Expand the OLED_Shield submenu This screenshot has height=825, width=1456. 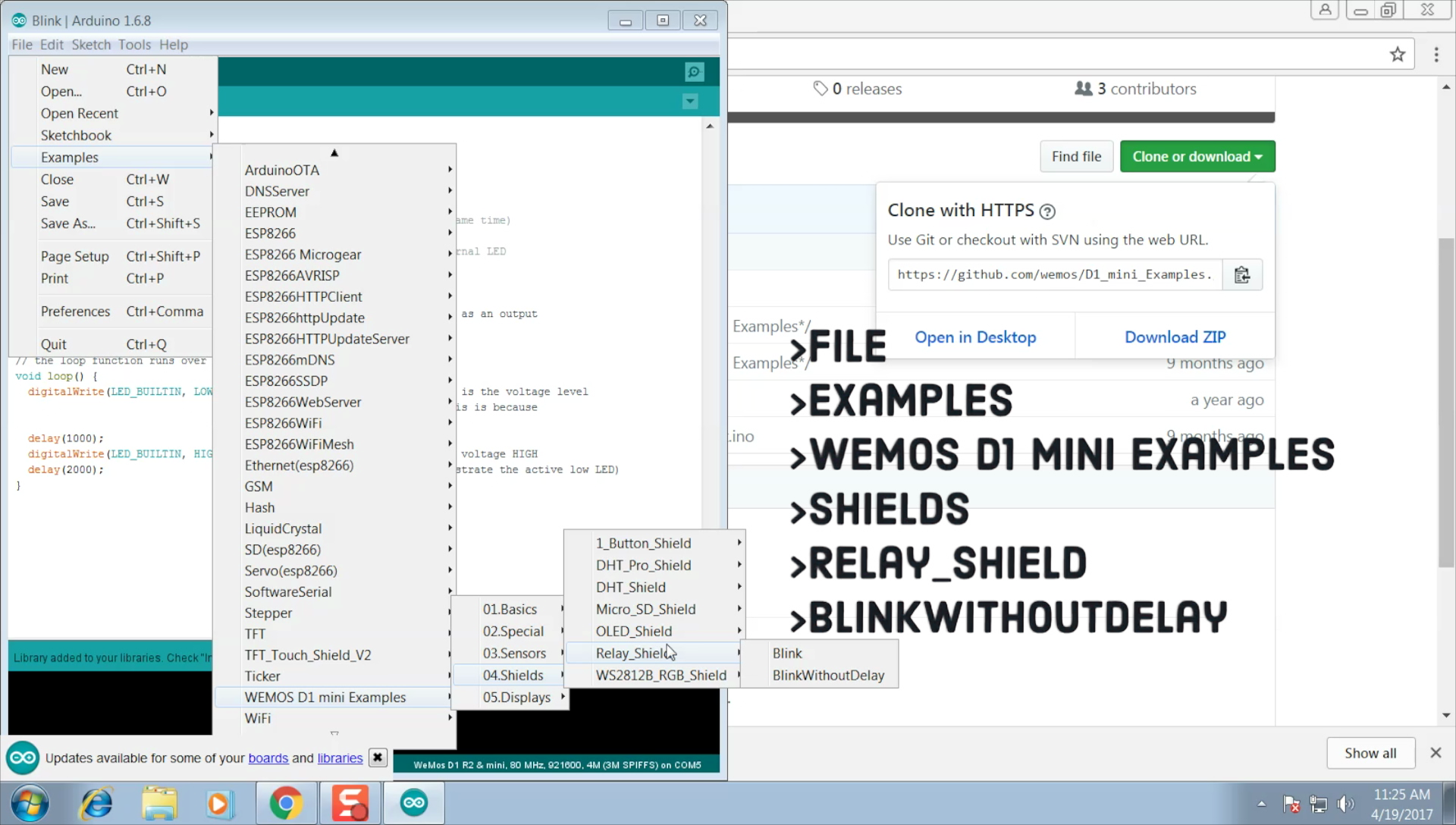click(x=634, y=631)
